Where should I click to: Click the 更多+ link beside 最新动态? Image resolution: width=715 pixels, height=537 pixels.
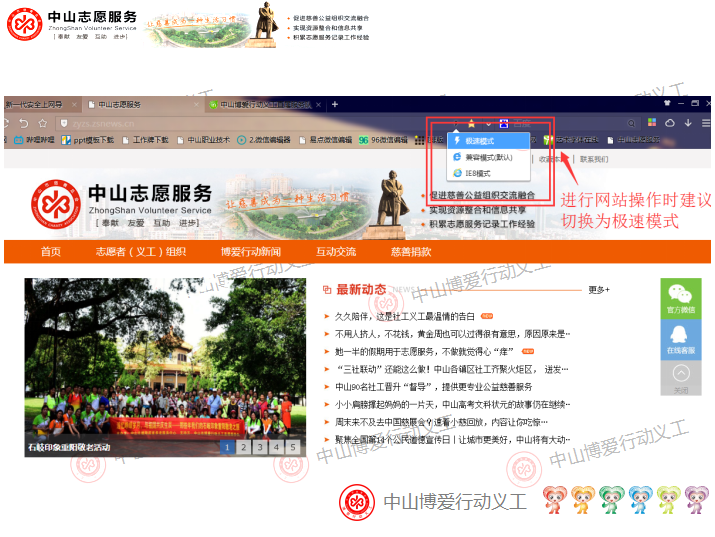[x=598, y=290]
